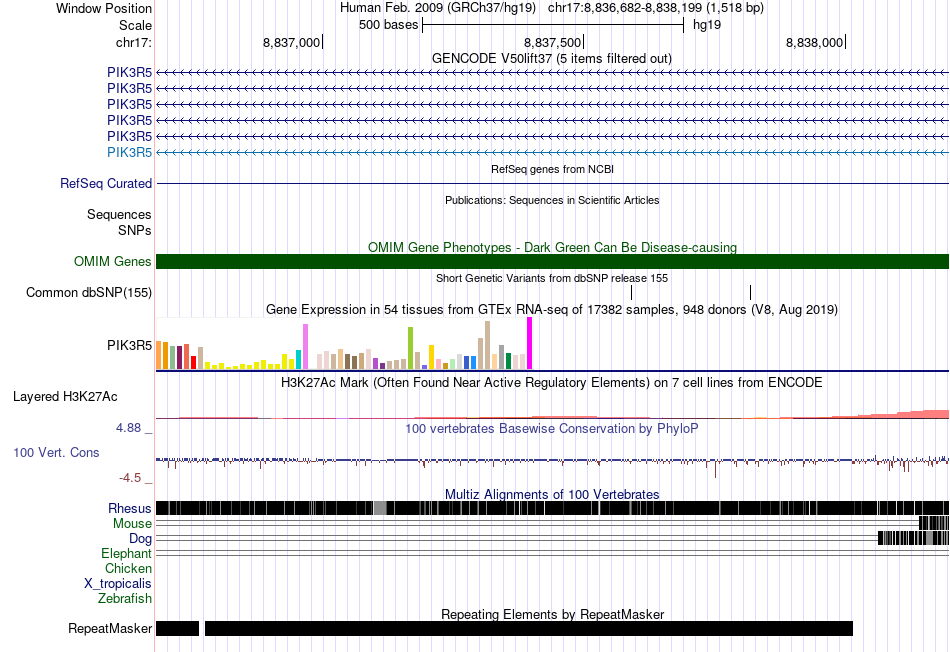Click the RefSeq Curated track label

(x=106, y=183)
